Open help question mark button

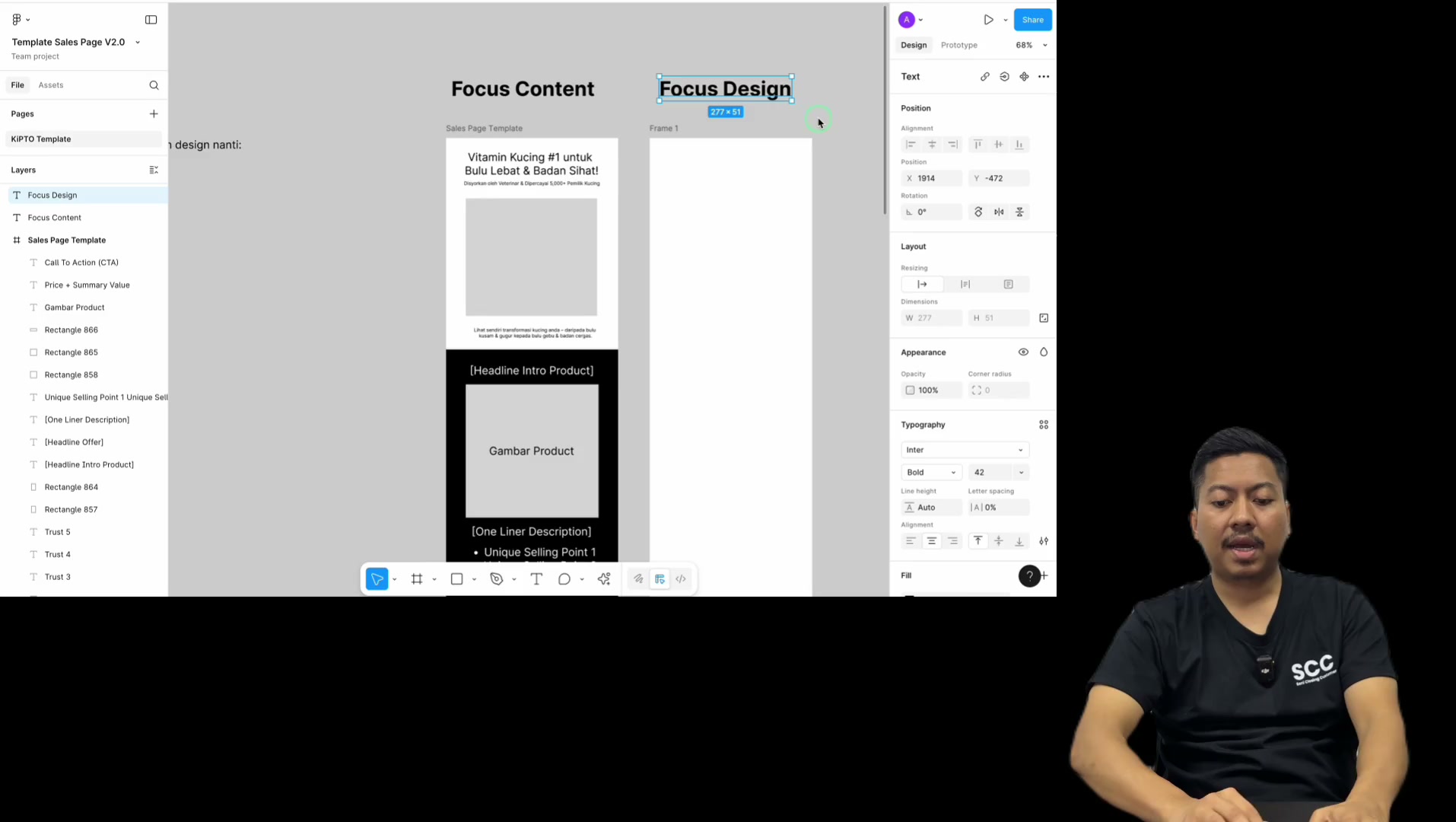[x=1029, y=576]
